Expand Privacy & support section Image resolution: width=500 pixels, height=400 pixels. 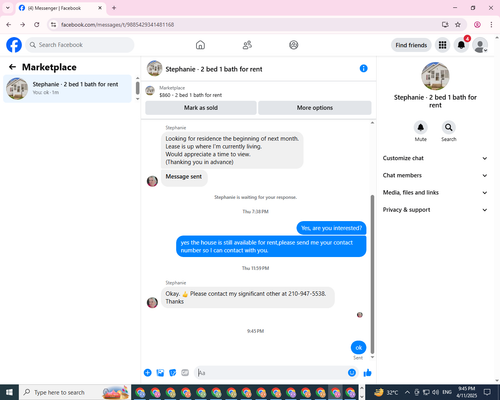[435, 210]
